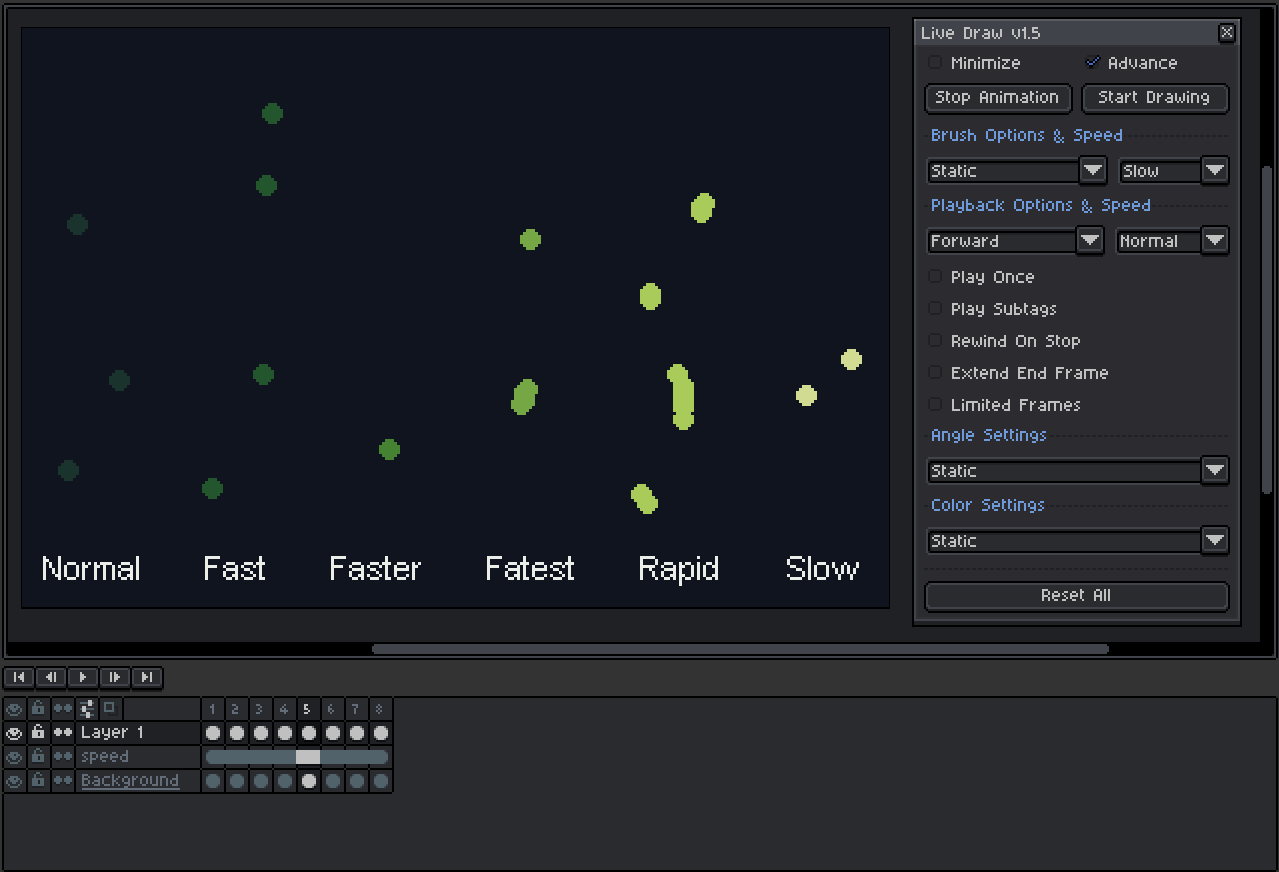The width and height of the screenshot is (1279, 872).
Task: Hide the speed layer eye icon
Action: point(14,757)
